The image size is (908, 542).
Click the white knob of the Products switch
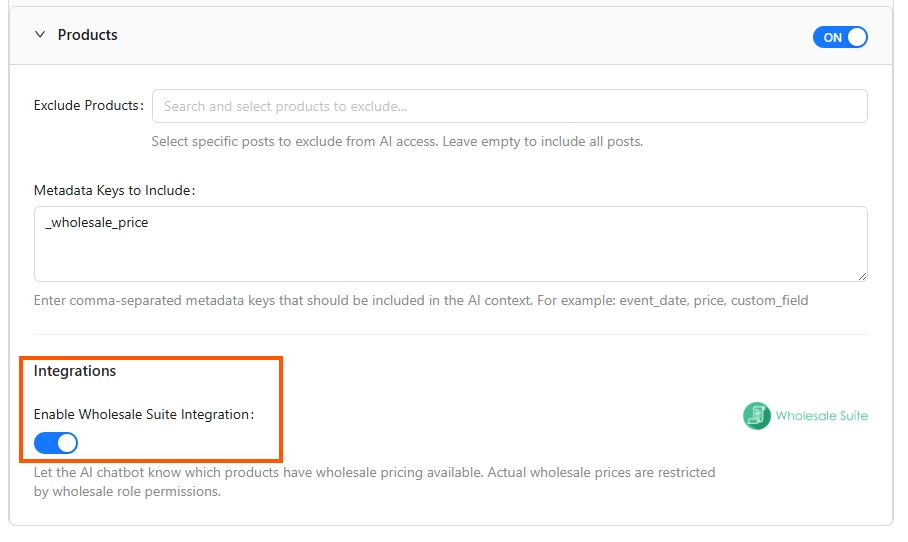[856, 37]
